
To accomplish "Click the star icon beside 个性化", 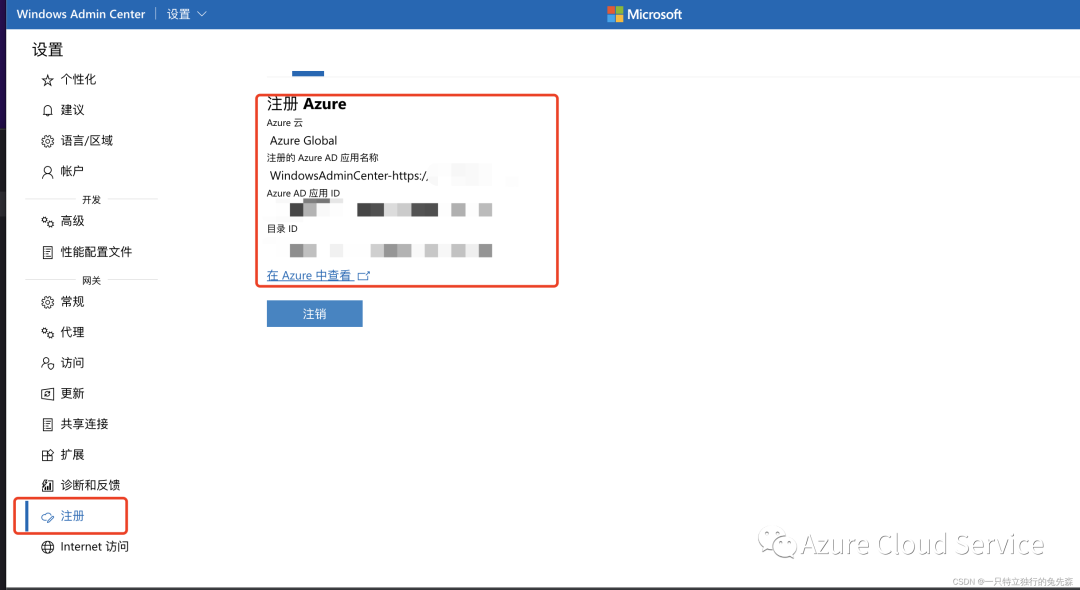I will click(x=48, y=81).
